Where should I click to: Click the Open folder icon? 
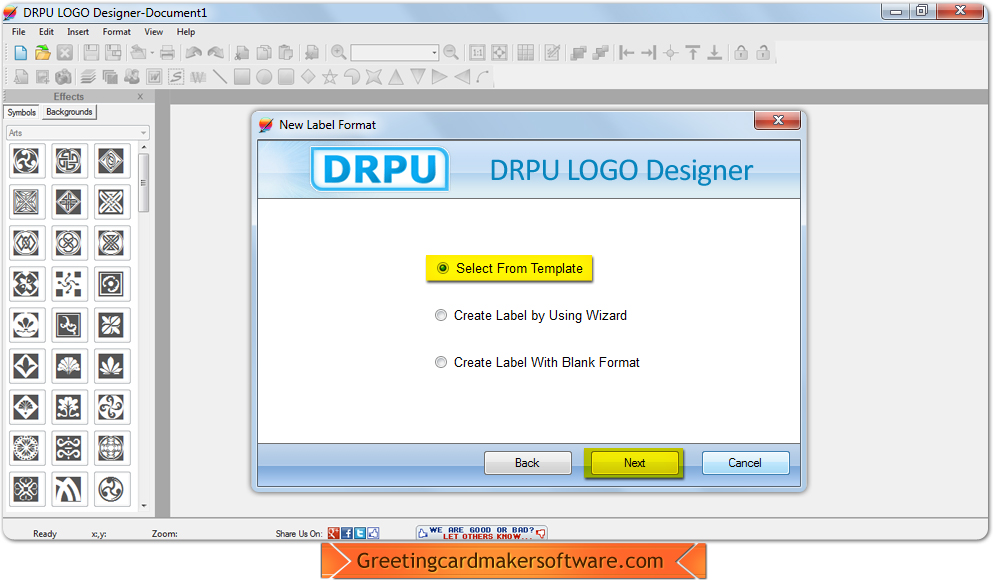[x=42, y=53]
